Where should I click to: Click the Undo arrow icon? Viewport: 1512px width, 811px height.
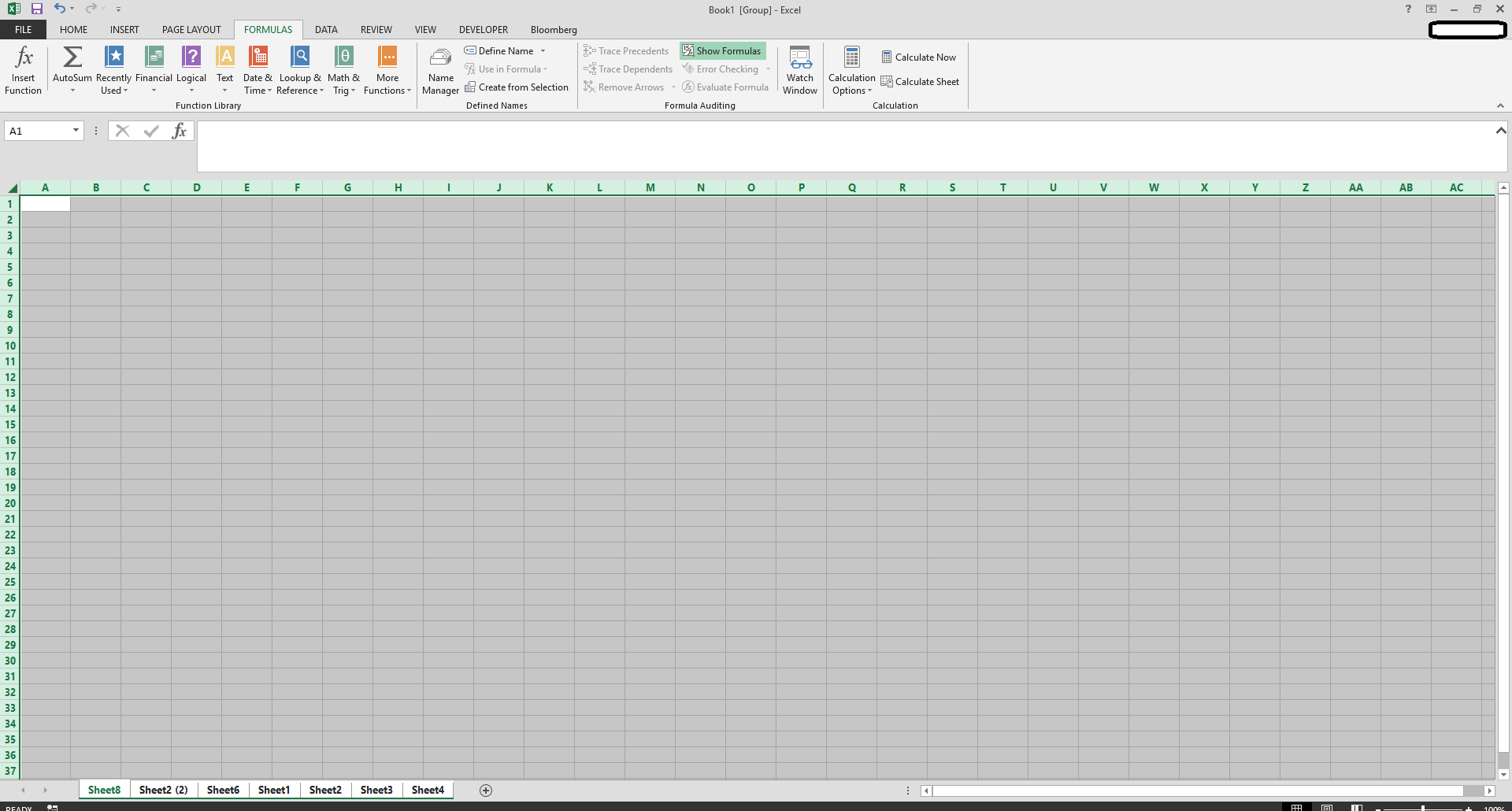59,9
